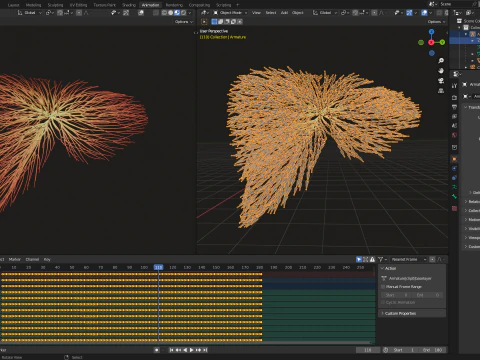This screenshot has width=480, height=360.
Task: Open the Object Mode dropdown
Action: point(230,13)
